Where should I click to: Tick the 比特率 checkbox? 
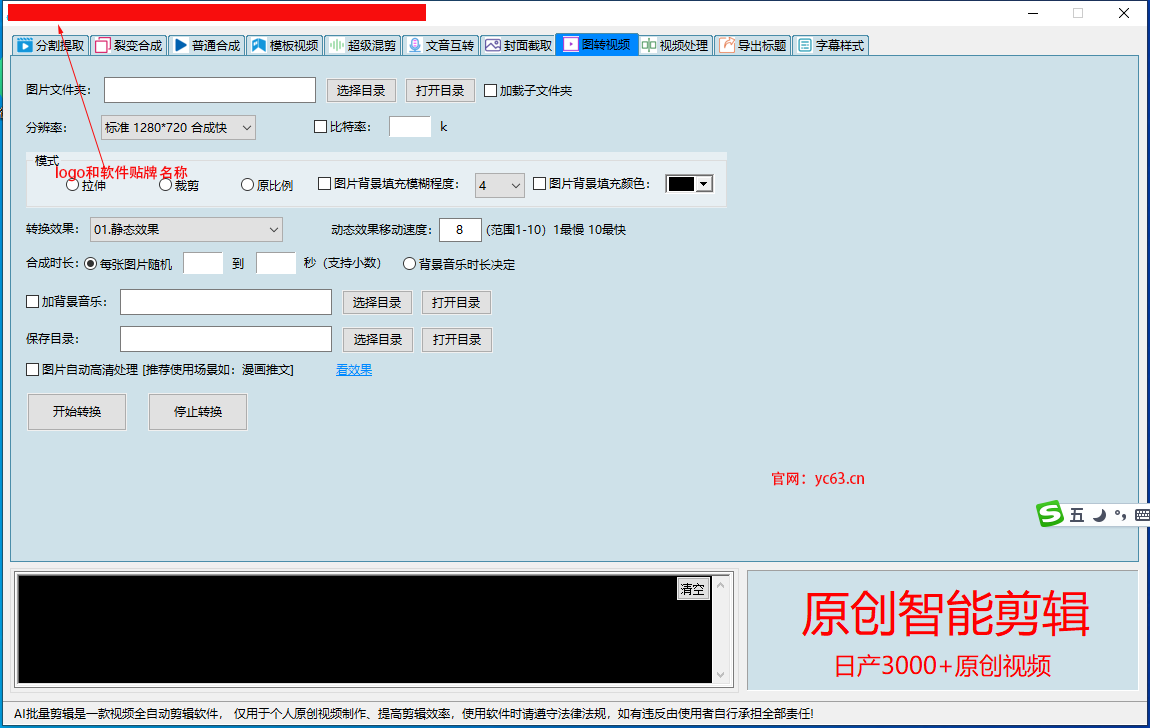point(321,127)
